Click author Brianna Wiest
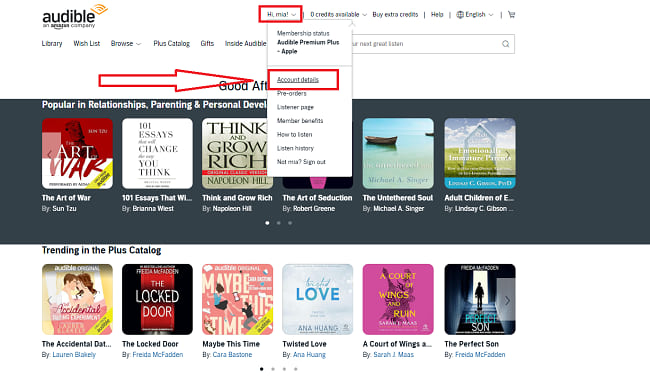This screenshot has width=650, height=392. (153, 209)
